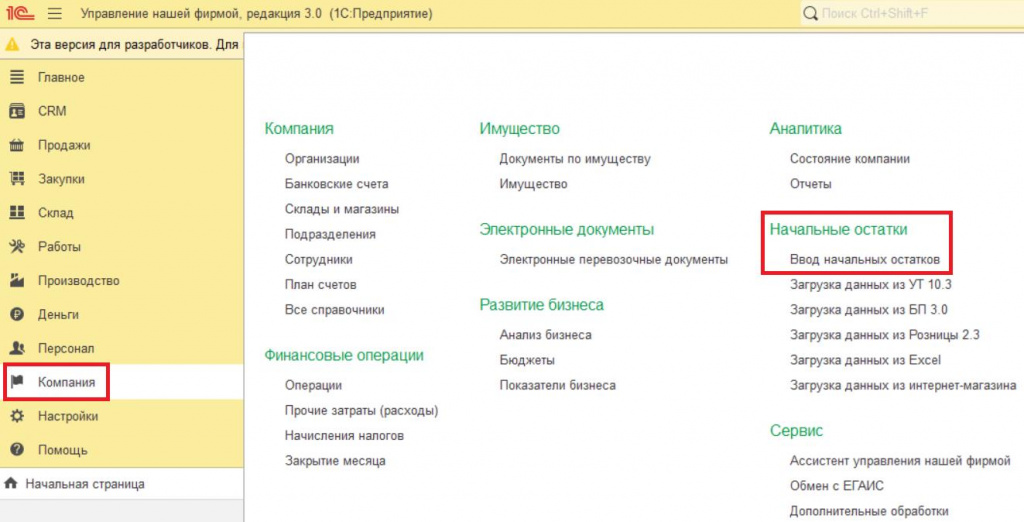The height and width of the screenshot is (522, 1024).
Task: Open Склады и магазины
Action: click(342, 209)
